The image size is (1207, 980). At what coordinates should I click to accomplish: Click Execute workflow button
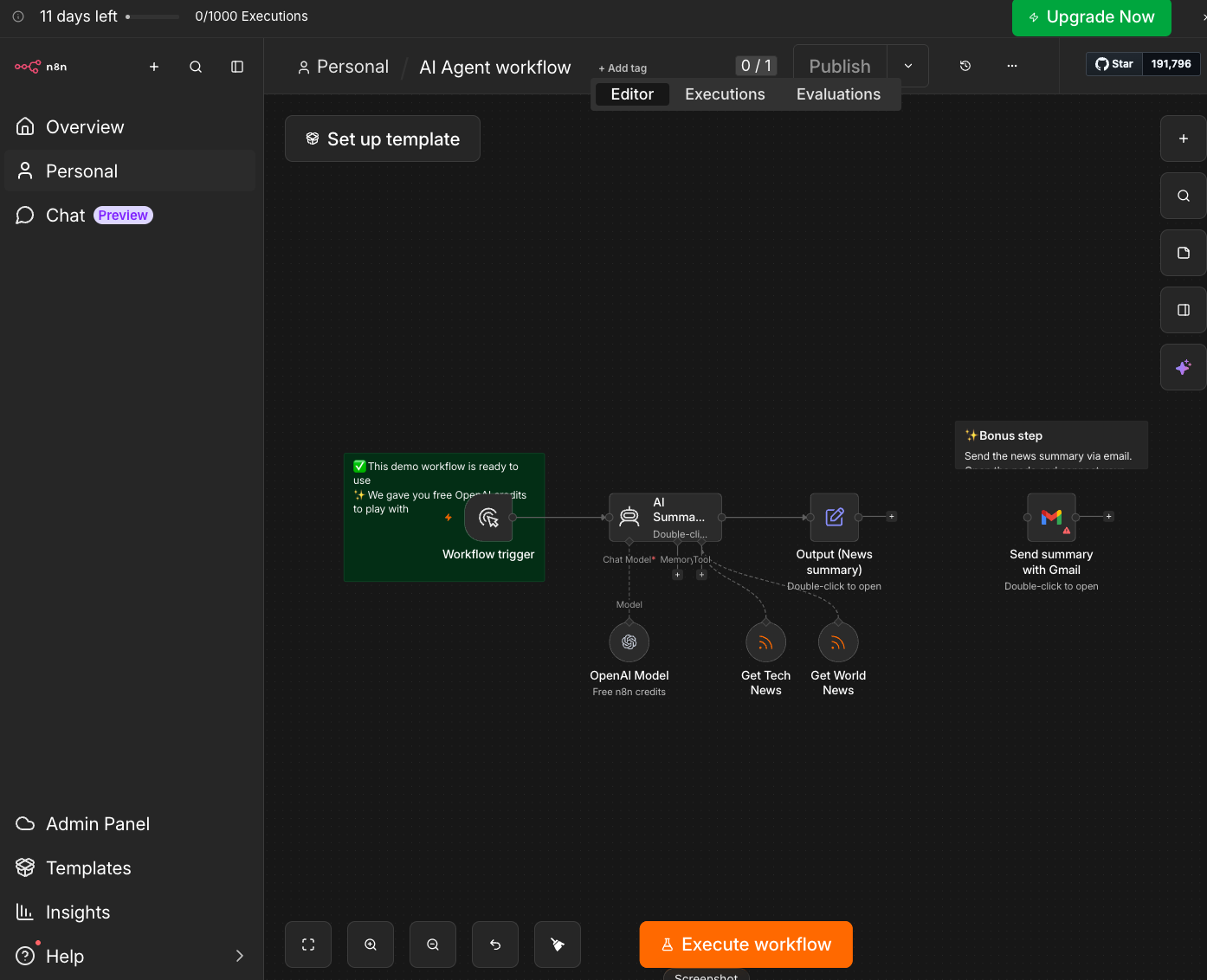[x=746, y=945]
